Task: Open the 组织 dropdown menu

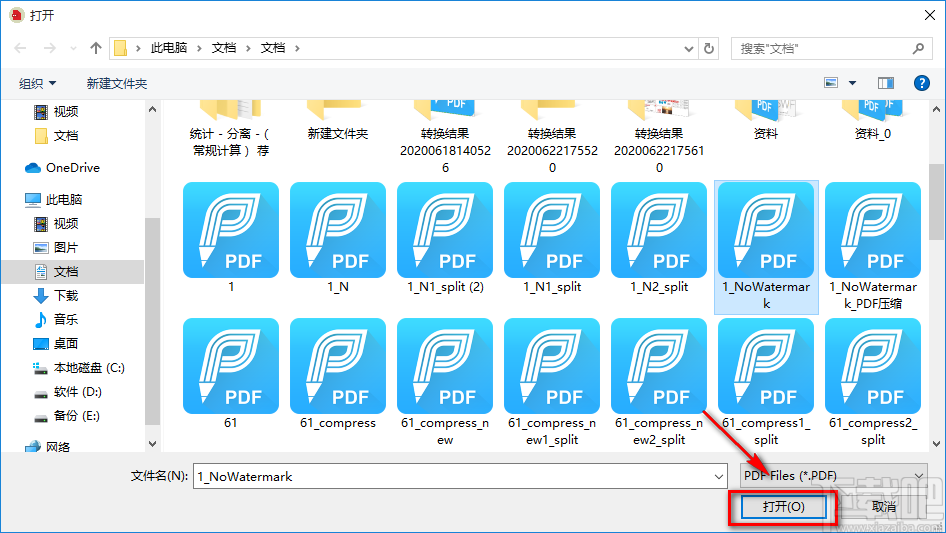Action: [37, 83]
